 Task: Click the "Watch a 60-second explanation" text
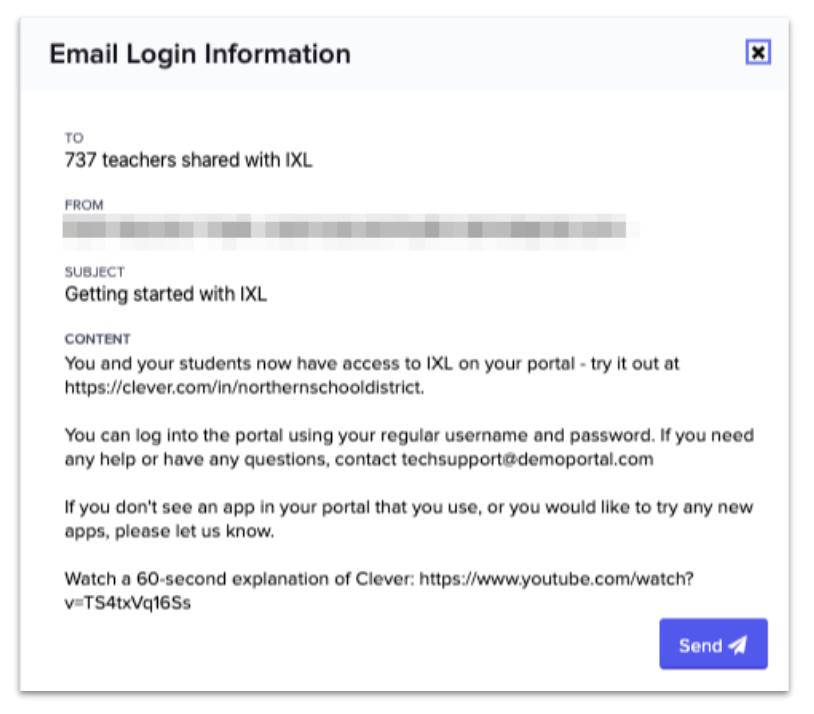pos(240,579)
